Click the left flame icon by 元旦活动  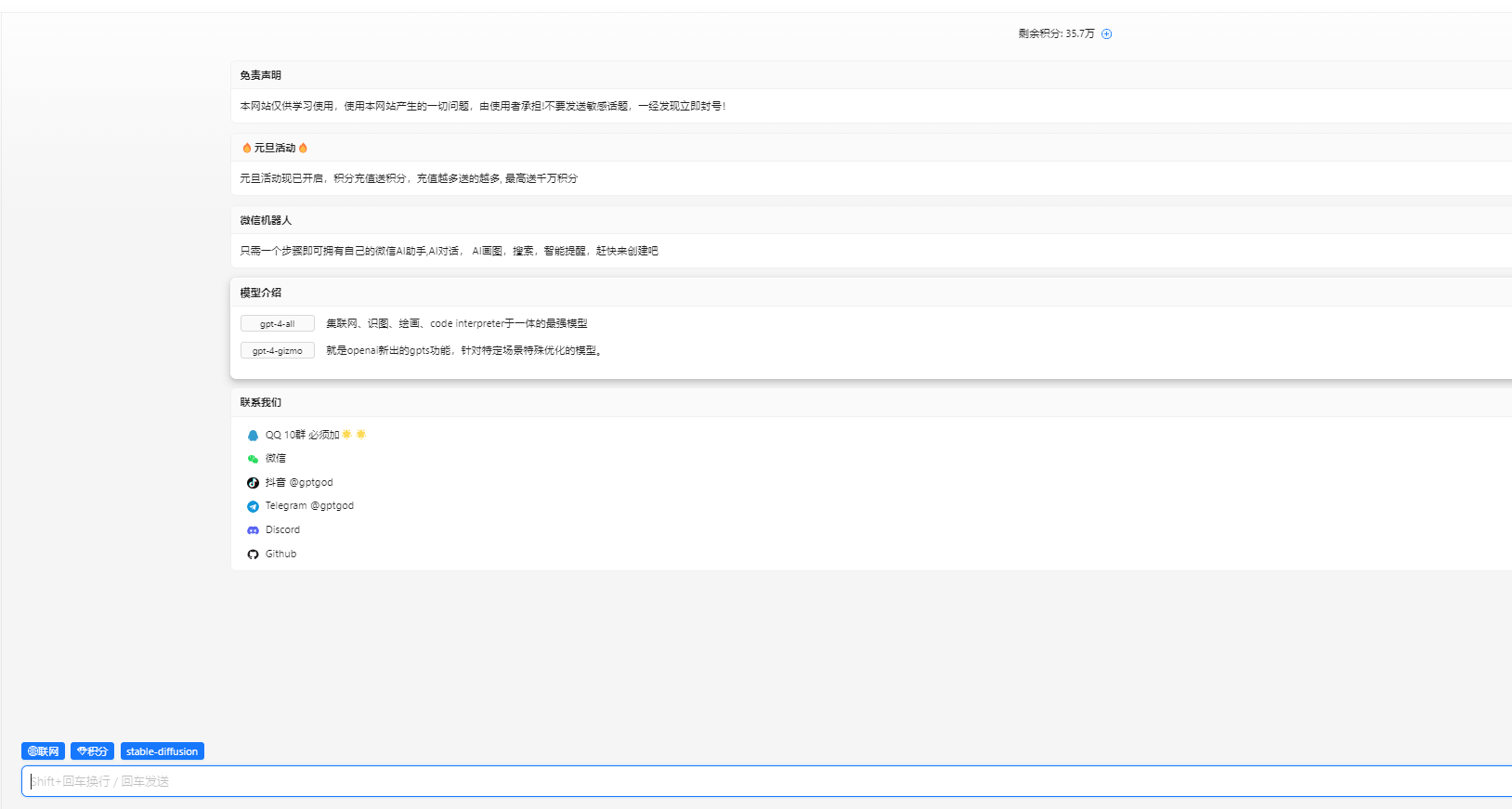click(x=246, y=148)
